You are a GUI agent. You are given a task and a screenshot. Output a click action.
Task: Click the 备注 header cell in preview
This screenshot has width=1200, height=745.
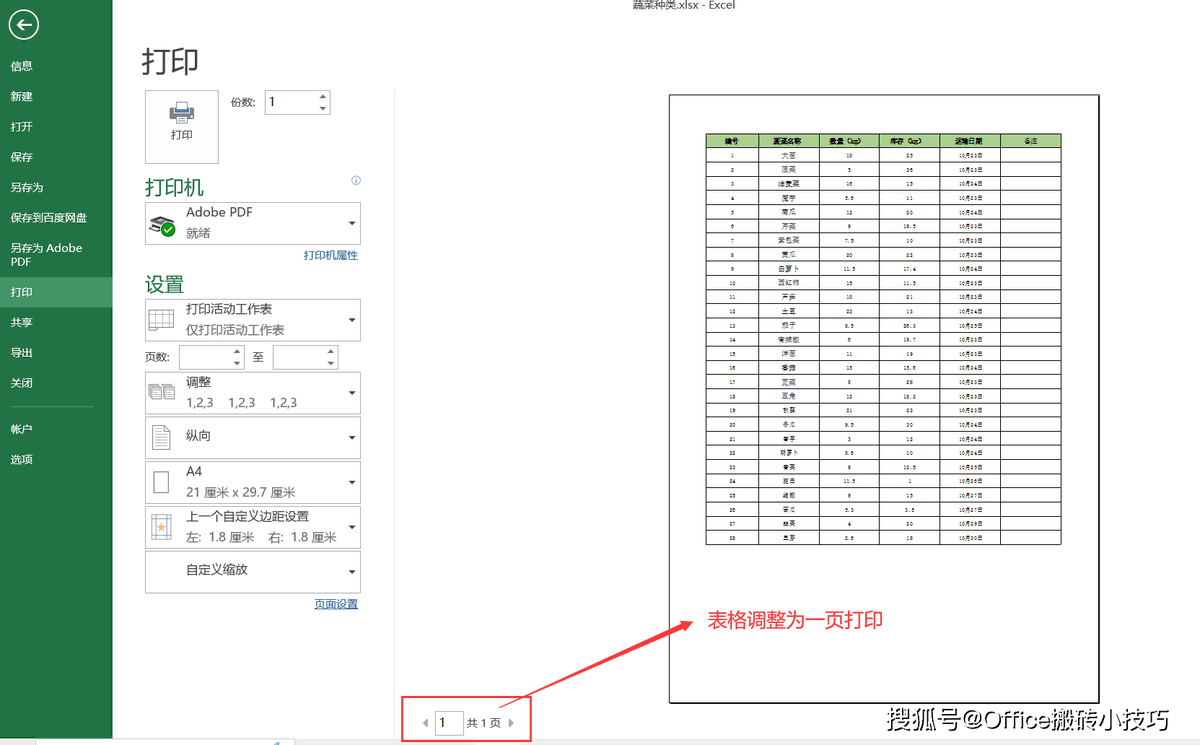(x=1030, y=141)
